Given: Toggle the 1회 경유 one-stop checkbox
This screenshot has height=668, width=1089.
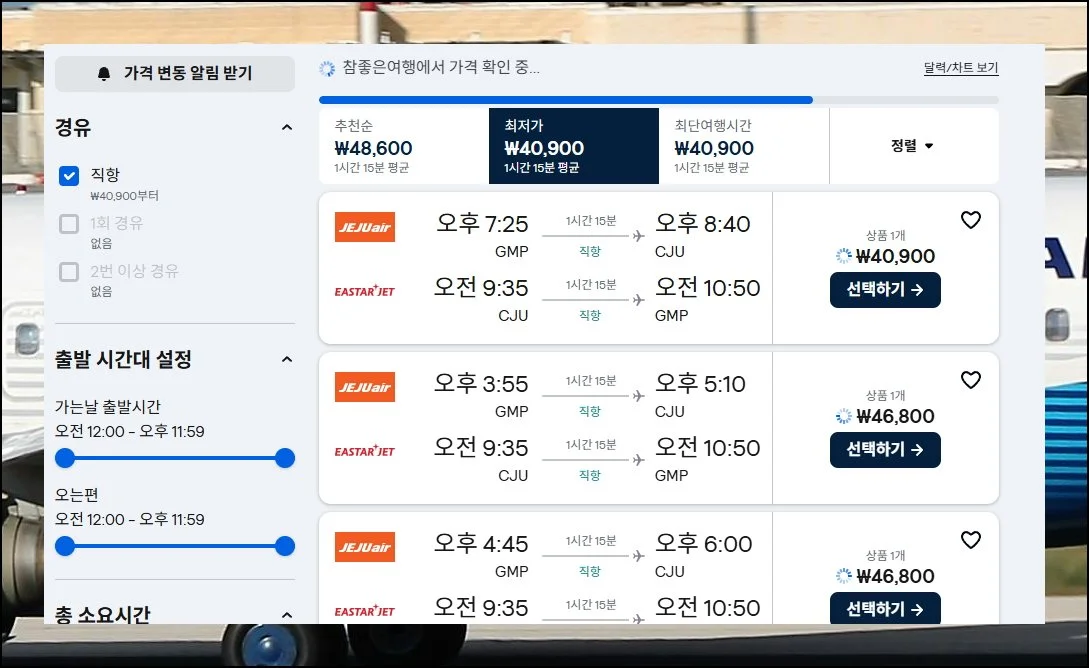Looking at the screenshot, I should point(69,224).
